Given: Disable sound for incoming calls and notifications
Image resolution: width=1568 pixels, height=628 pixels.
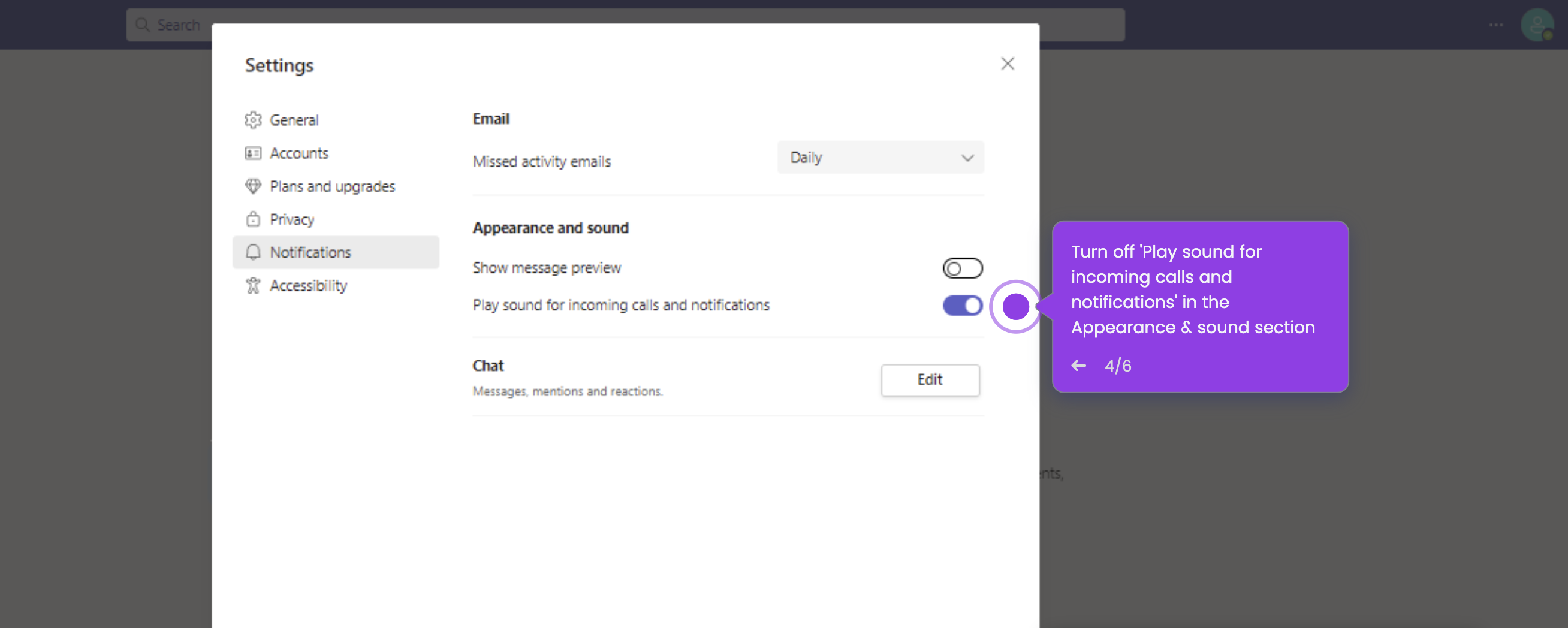Looking at the screenshot, I should (x=963, y=306).
